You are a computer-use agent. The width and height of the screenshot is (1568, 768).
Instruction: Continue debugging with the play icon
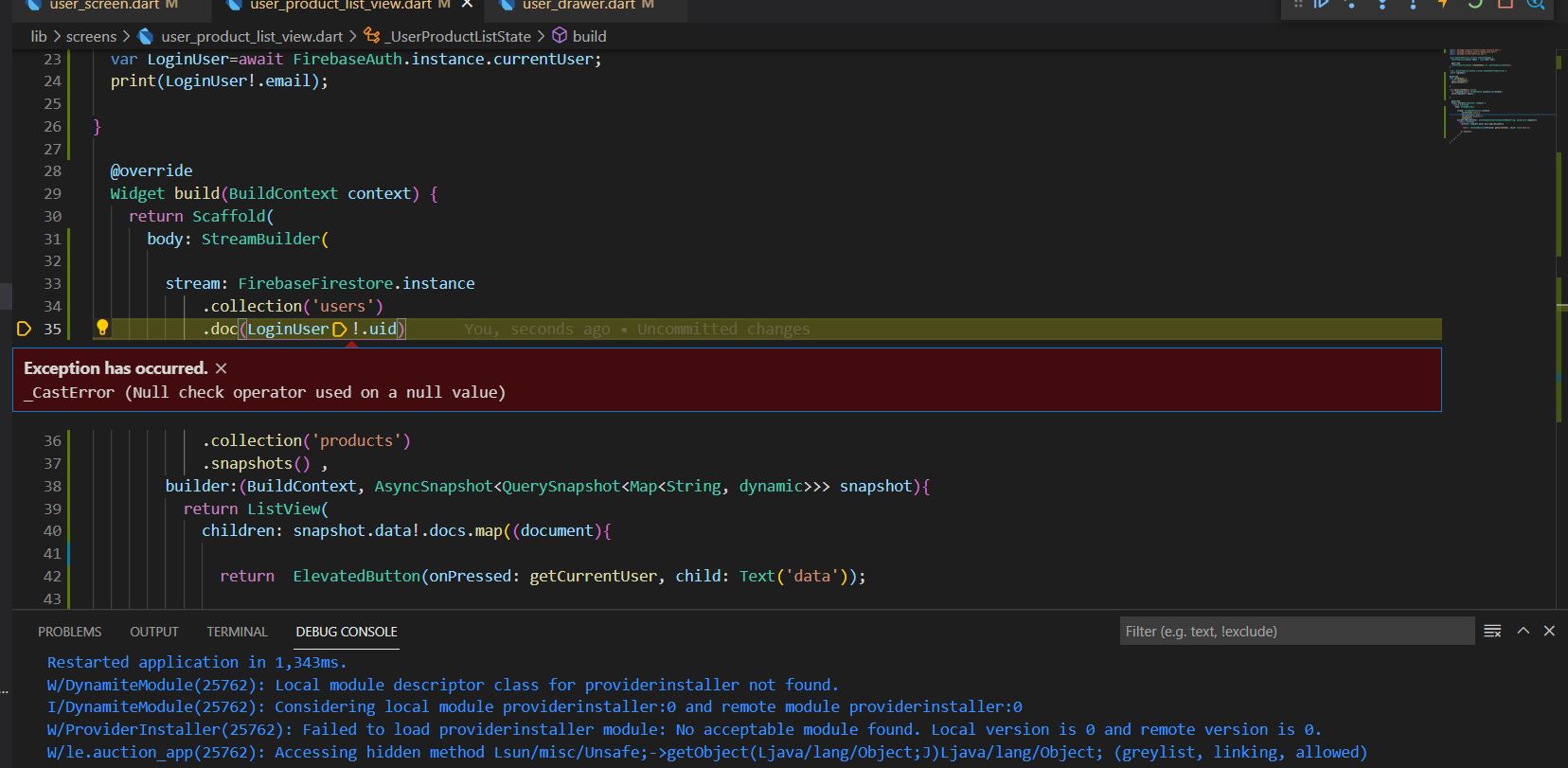click(1322, 4)
